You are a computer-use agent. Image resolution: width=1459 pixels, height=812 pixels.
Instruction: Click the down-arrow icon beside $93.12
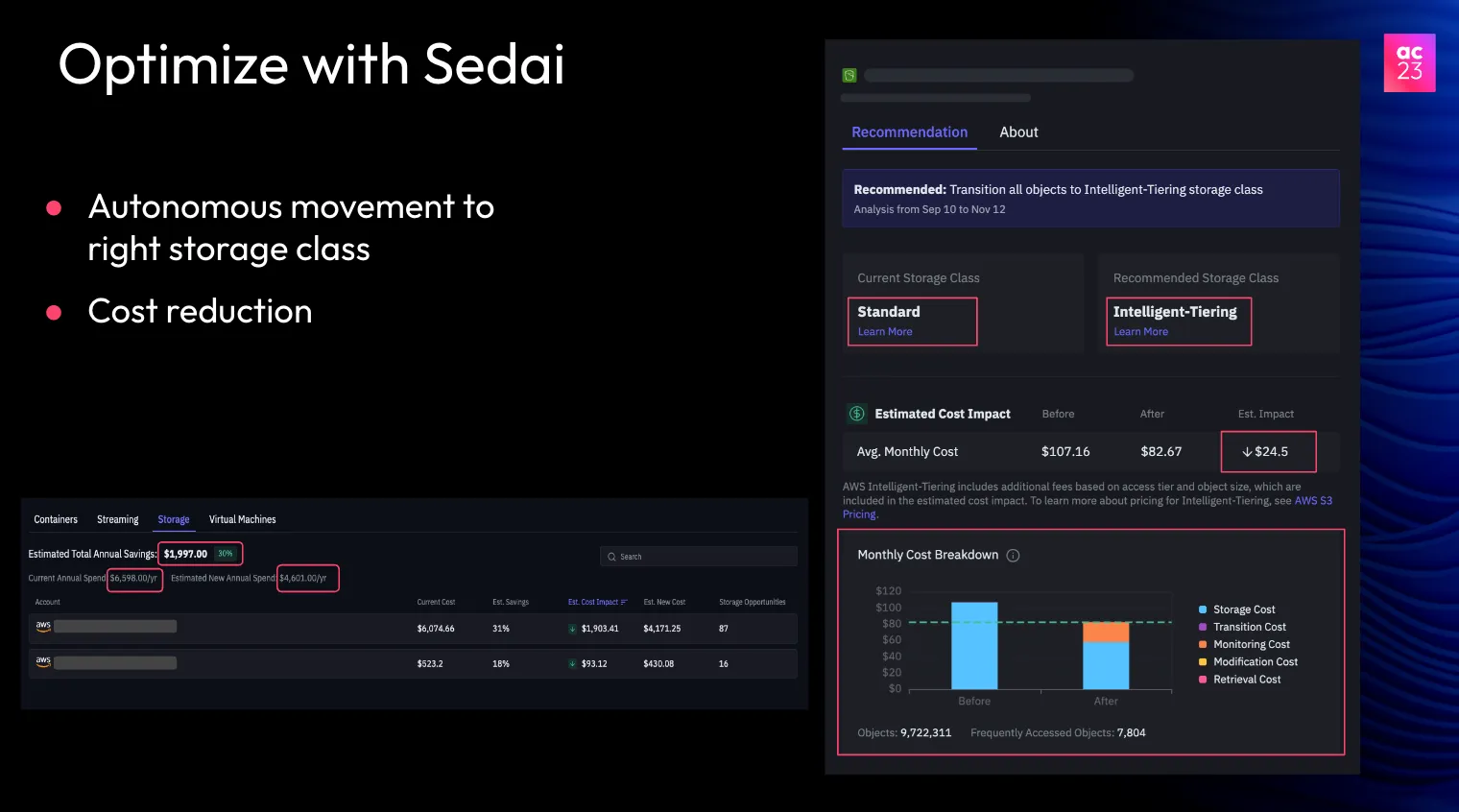(x=572, y=663)
